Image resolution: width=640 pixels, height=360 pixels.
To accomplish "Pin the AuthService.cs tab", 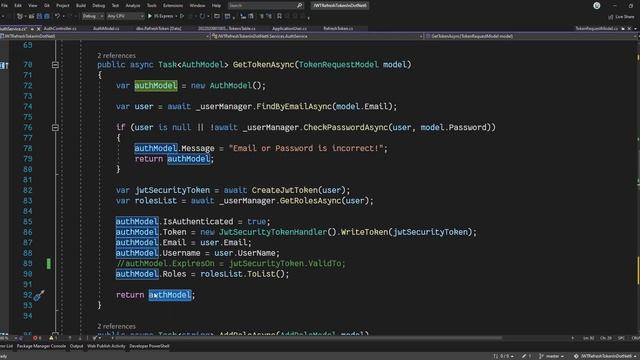I will [x=32, y=29].
